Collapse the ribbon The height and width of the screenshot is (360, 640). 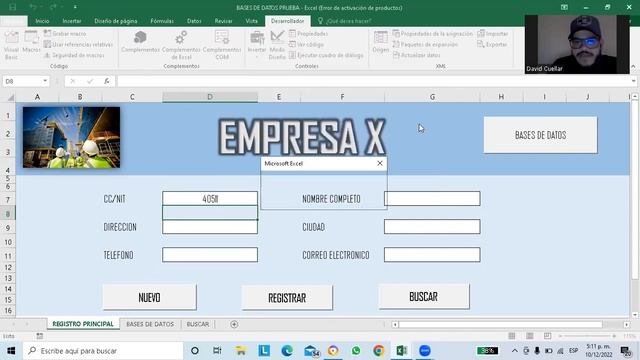point(633,67)
